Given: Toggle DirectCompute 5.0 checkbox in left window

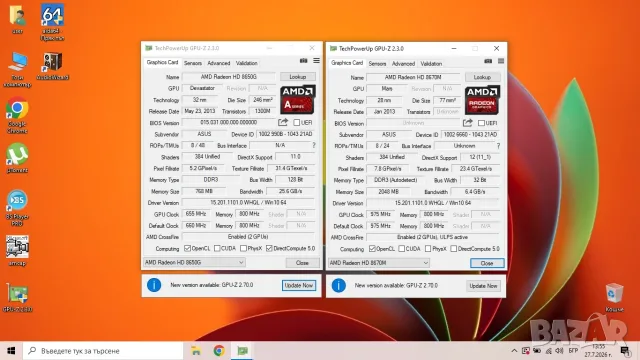Looking at the screenshot, I should pyautogui.click(x=269, y=248).
